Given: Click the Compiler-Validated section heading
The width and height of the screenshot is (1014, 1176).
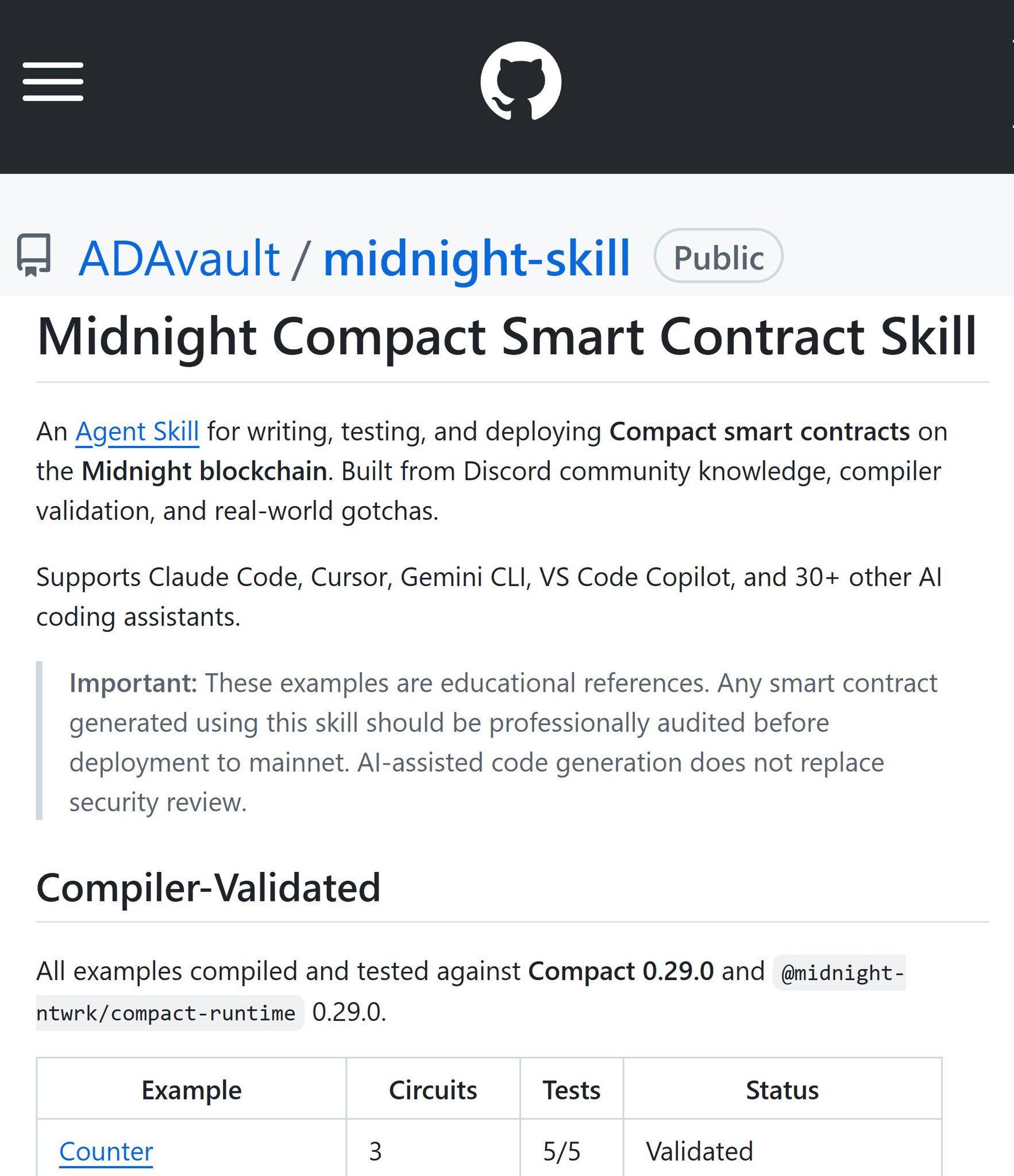Looking at the screenshot, I should [x=208, y=888].
